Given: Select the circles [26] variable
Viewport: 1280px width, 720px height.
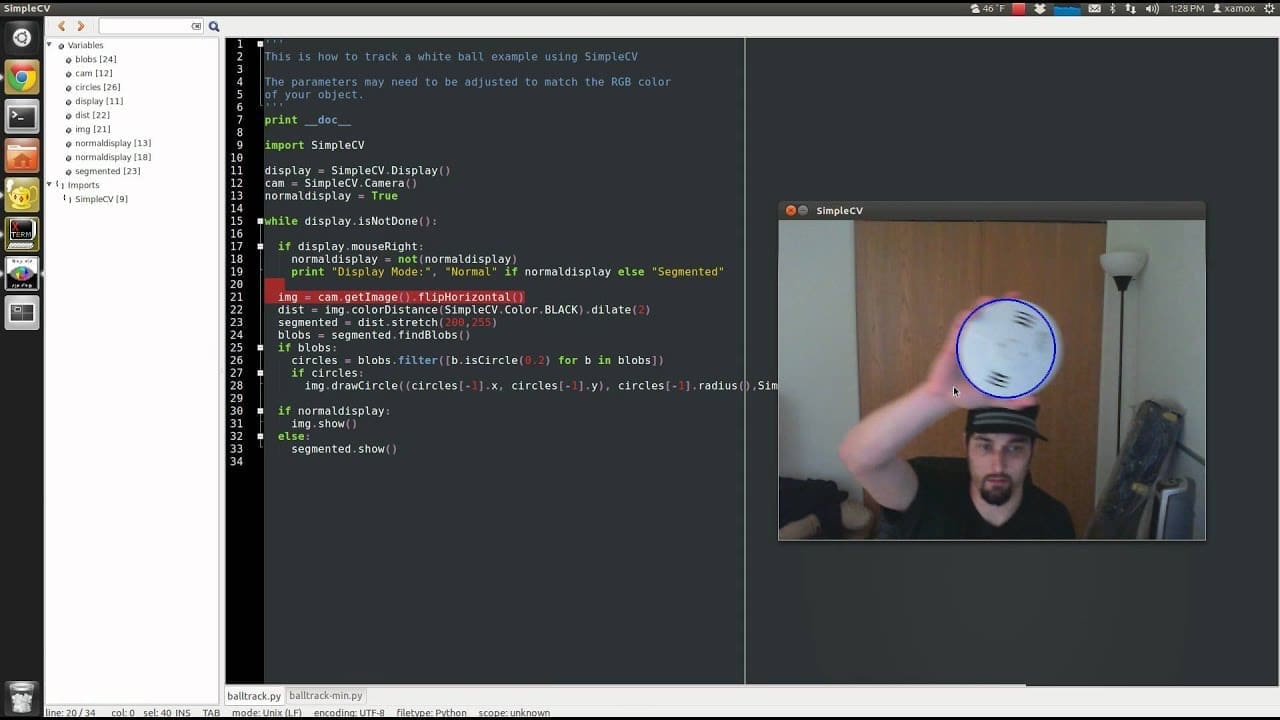Looking at the screenshot, I should click(x=97, y=87).
